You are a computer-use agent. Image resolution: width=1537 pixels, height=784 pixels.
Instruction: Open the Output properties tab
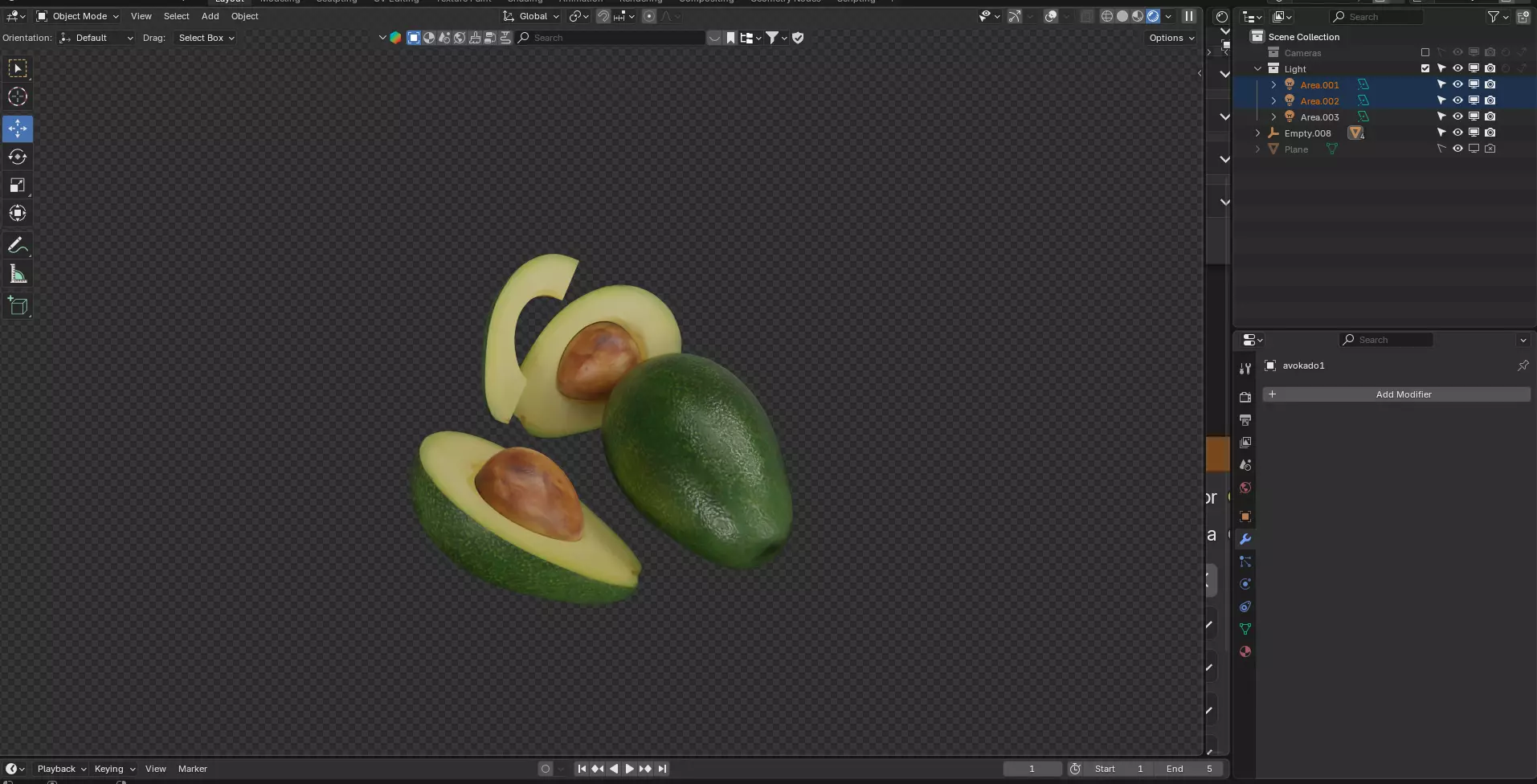[x=1245, y=420]
